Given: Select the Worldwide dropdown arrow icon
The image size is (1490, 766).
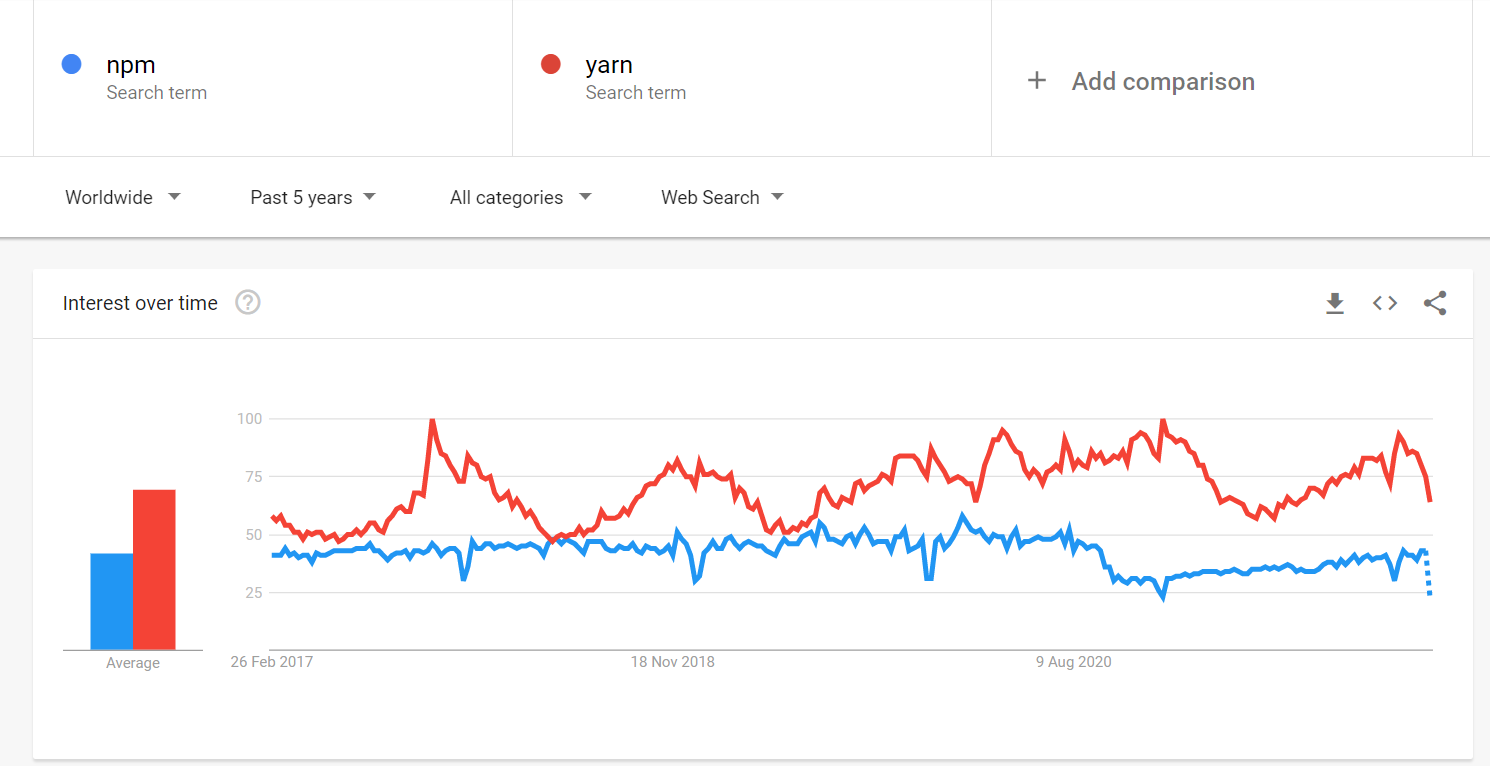Looking at the screenshot, I should [x=174, y=197].
